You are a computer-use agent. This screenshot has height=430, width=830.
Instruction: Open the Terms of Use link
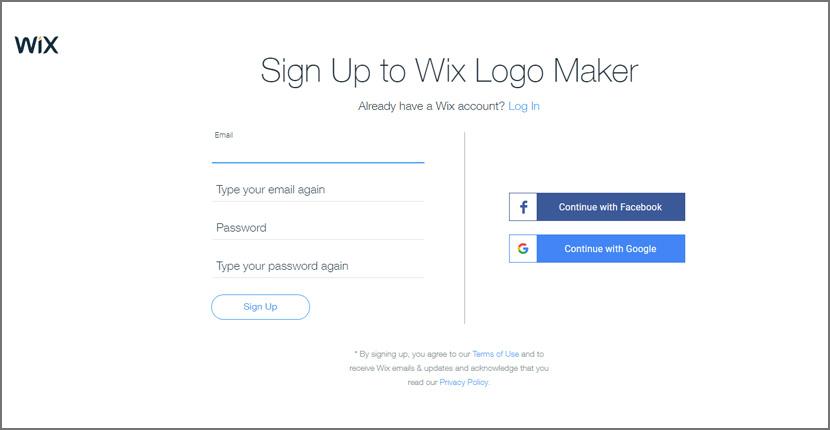(x=495, y=354)
